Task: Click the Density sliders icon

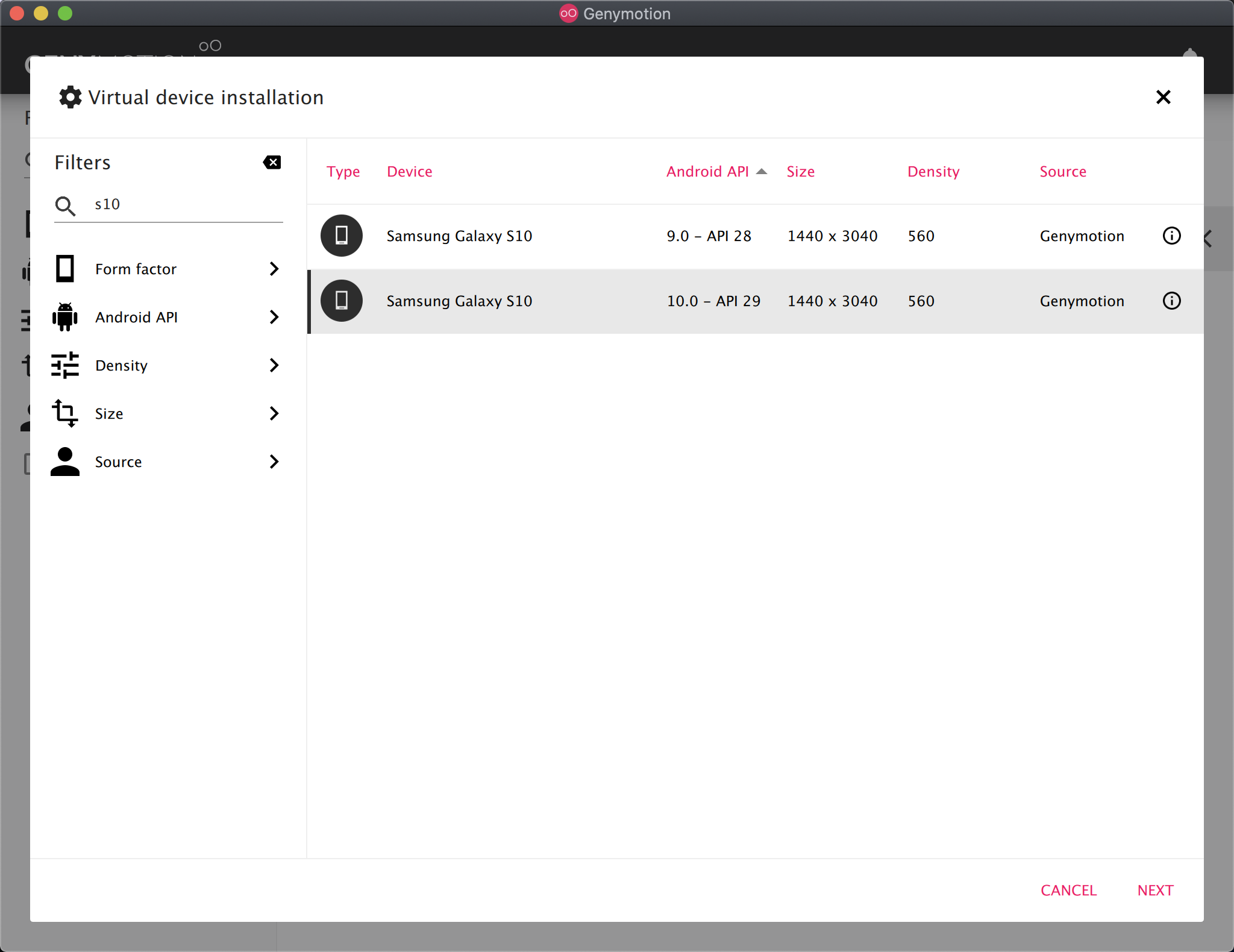Action: pos(65,365)
